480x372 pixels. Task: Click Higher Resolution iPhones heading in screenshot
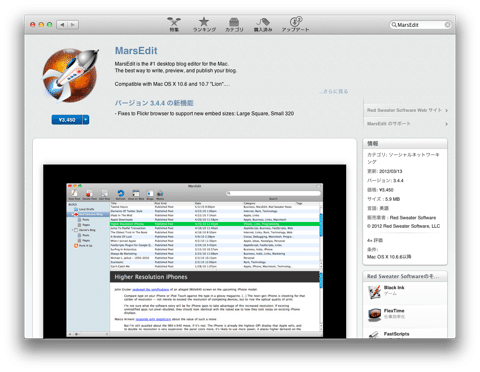point(151,277)
